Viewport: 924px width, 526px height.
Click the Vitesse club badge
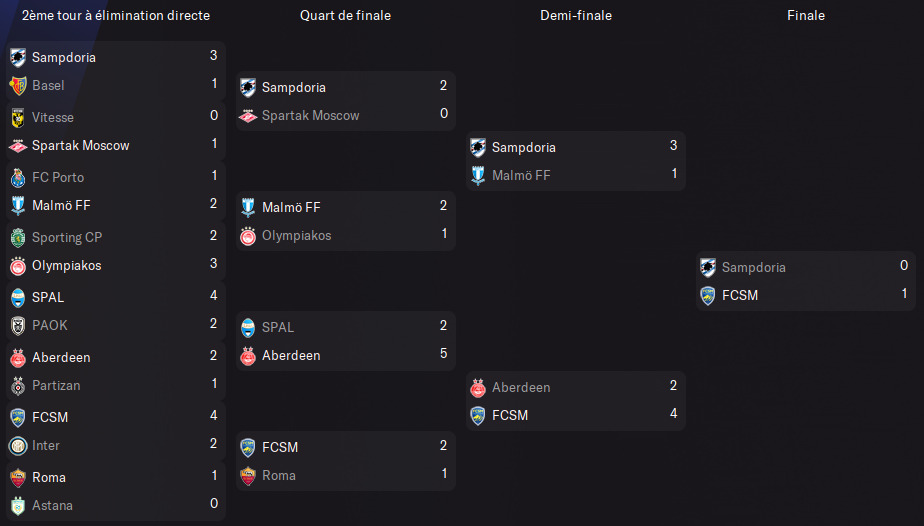pyautogui.click(x=18, y=118)
